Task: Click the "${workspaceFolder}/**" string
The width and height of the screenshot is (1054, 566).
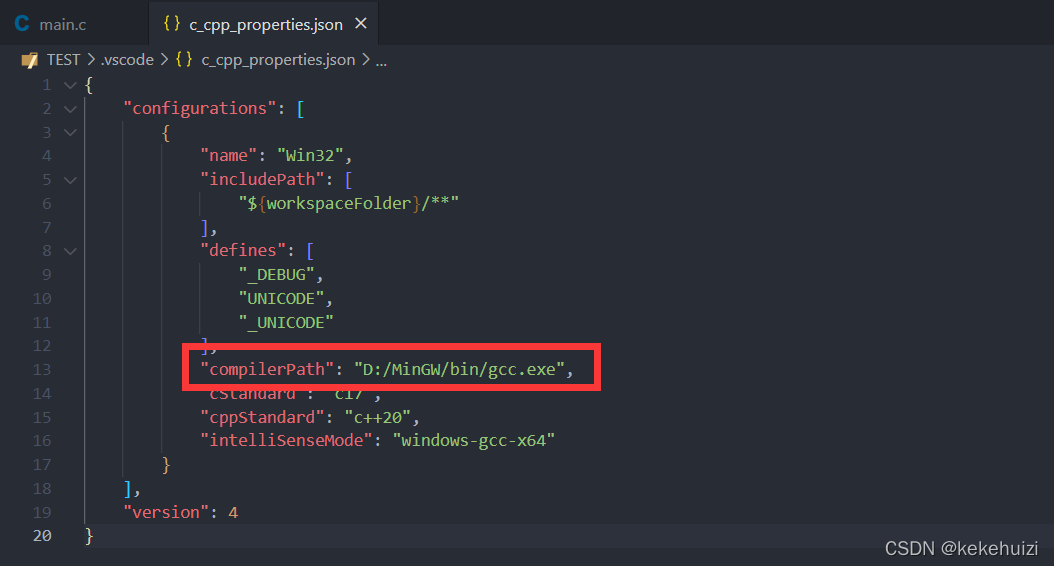Action: (348, 203)
